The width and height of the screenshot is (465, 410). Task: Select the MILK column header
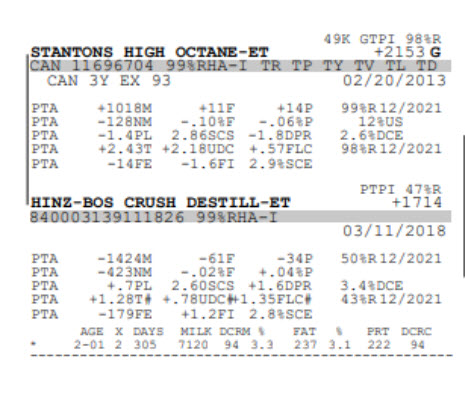pos(196,332)
